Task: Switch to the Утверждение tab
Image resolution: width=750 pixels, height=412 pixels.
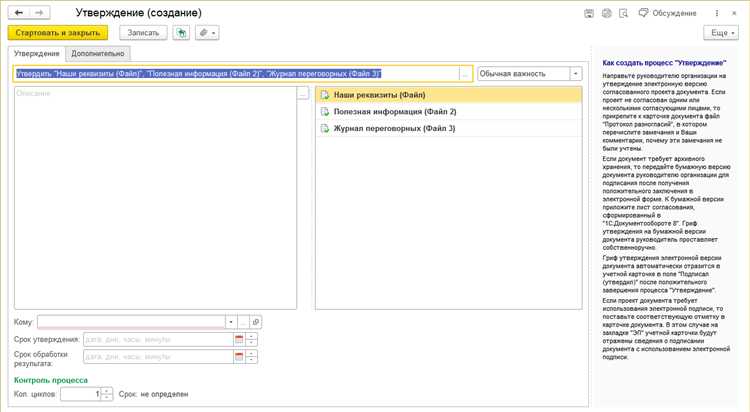Action: coord(37,54)
